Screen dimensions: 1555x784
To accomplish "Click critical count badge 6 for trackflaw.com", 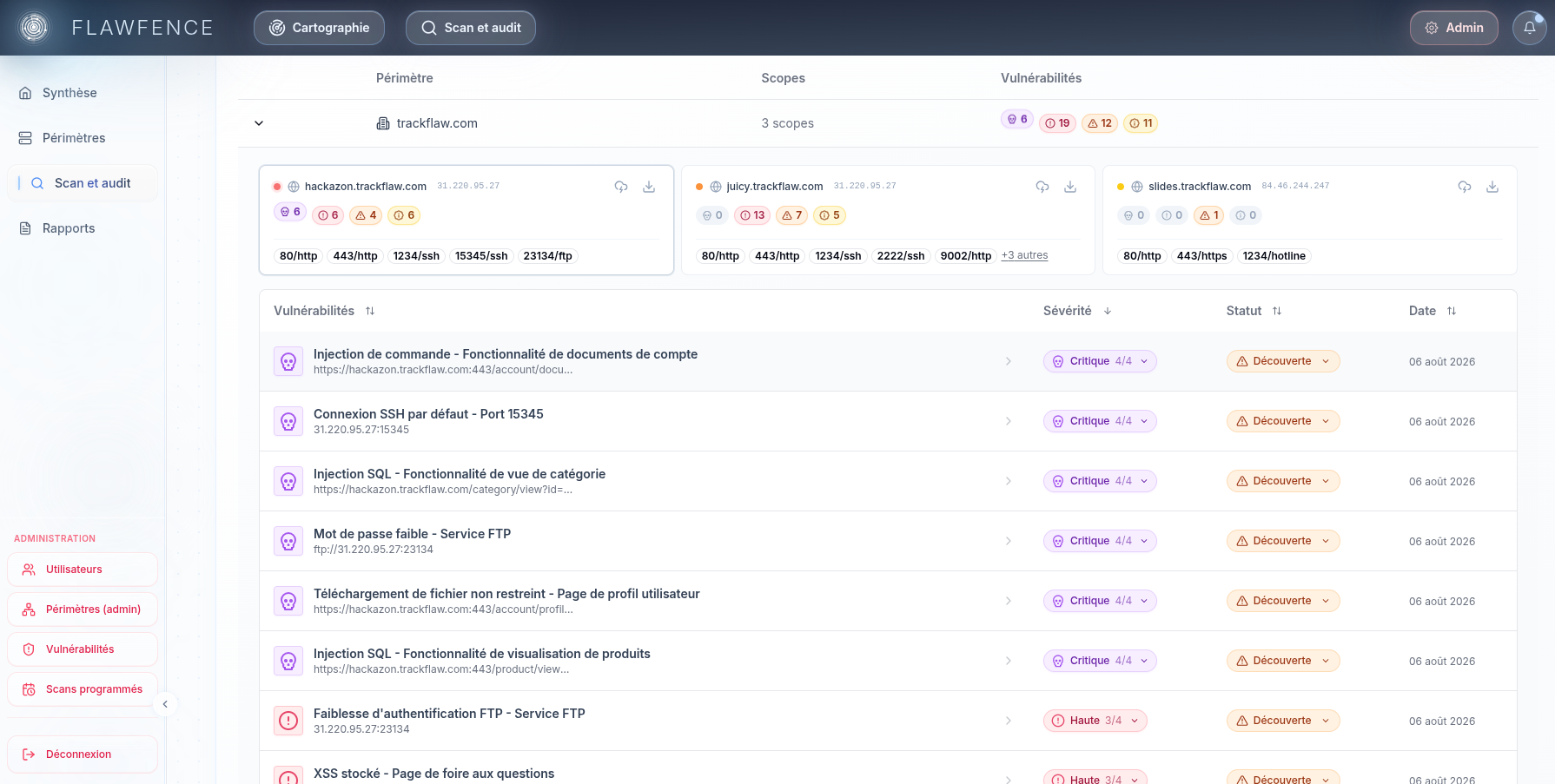I will [x=1017, y=119].
